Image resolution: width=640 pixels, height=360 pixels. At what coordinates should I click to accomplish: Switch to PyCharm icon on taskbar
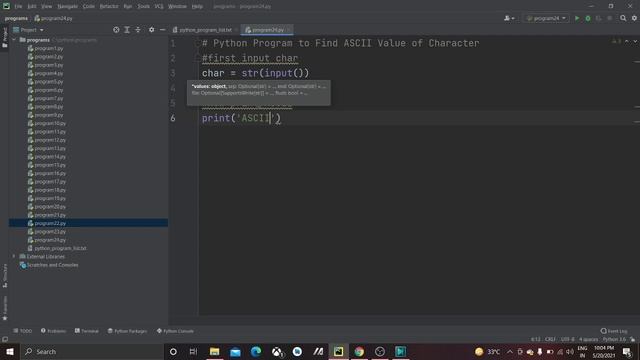pos(338,351)
